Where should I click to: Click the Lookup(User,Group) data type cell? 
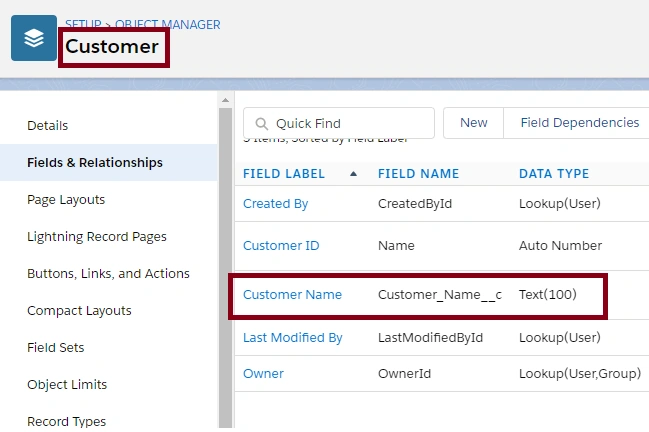point(580,374)
